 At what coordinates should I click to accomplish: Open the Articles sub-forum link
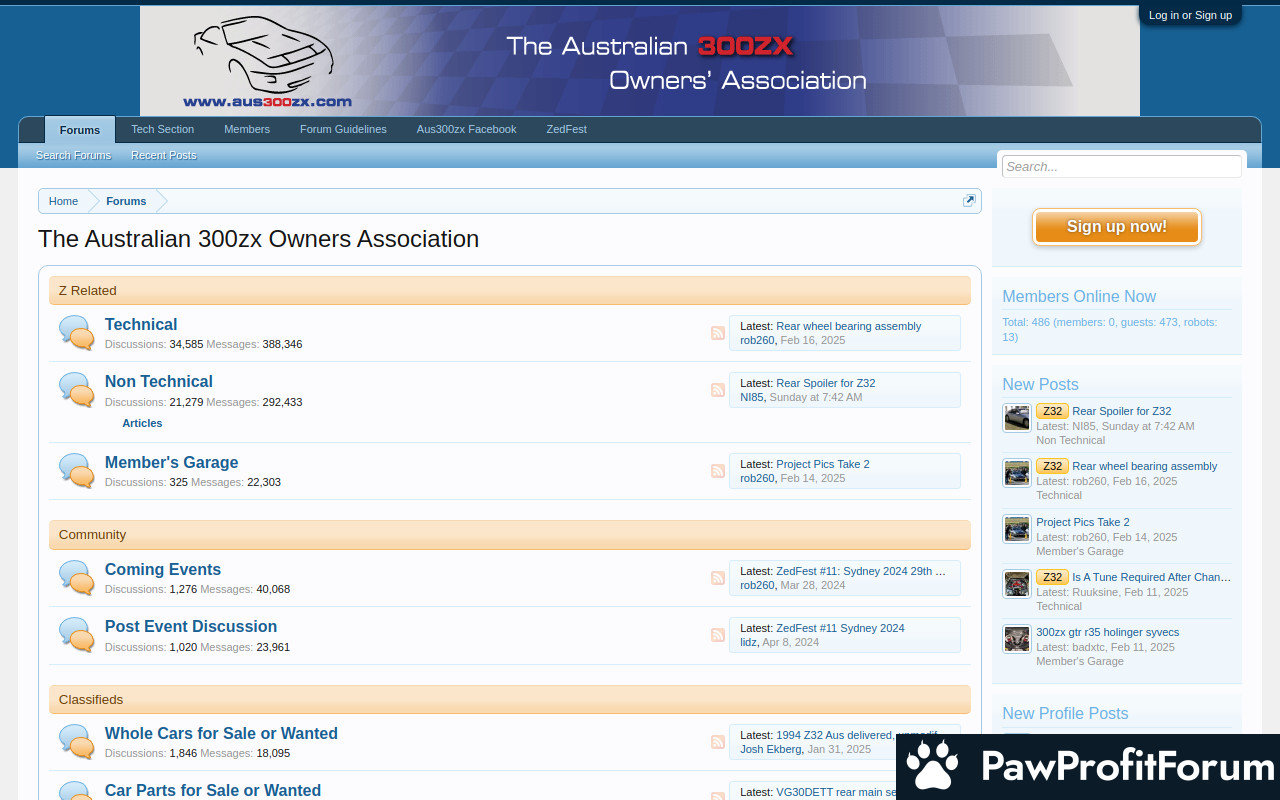coord(142,423)
